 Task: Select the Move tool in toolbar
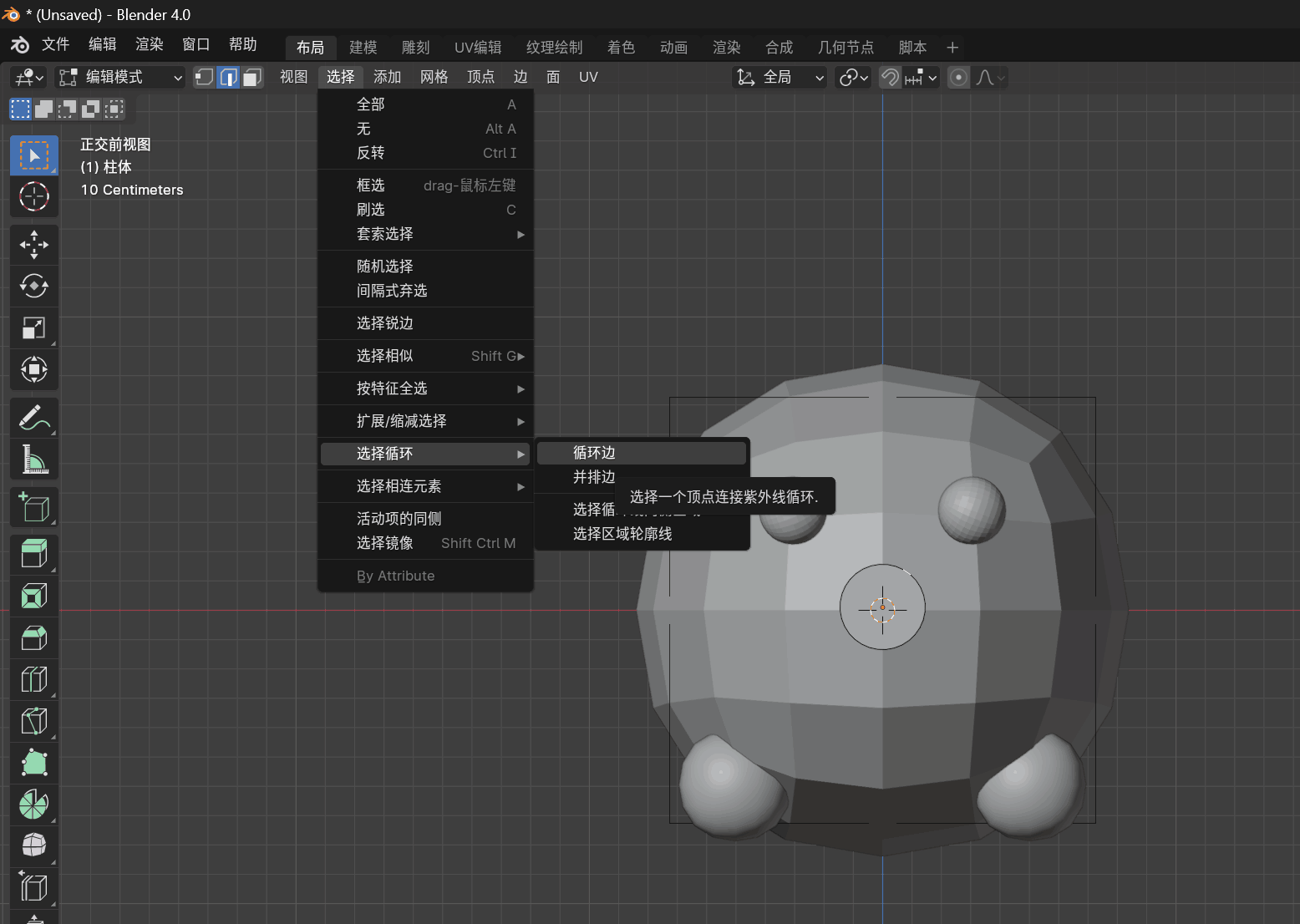click(x=33, y=245)
